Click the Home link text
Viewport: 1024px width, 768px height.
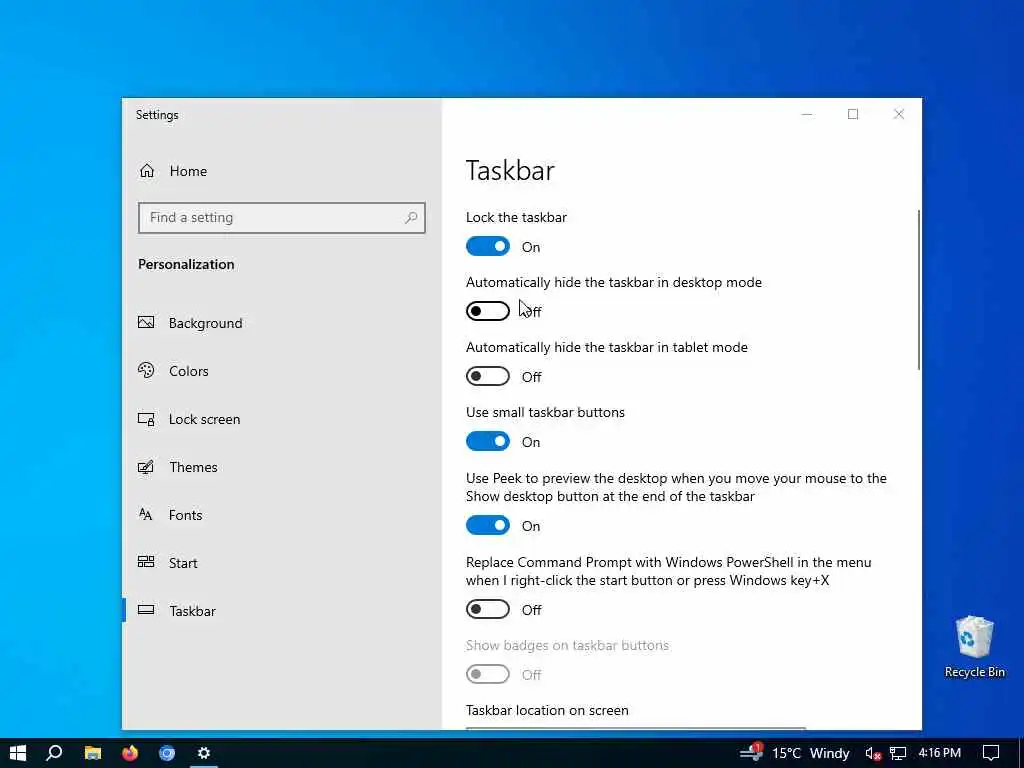click(x=188, y=171)
